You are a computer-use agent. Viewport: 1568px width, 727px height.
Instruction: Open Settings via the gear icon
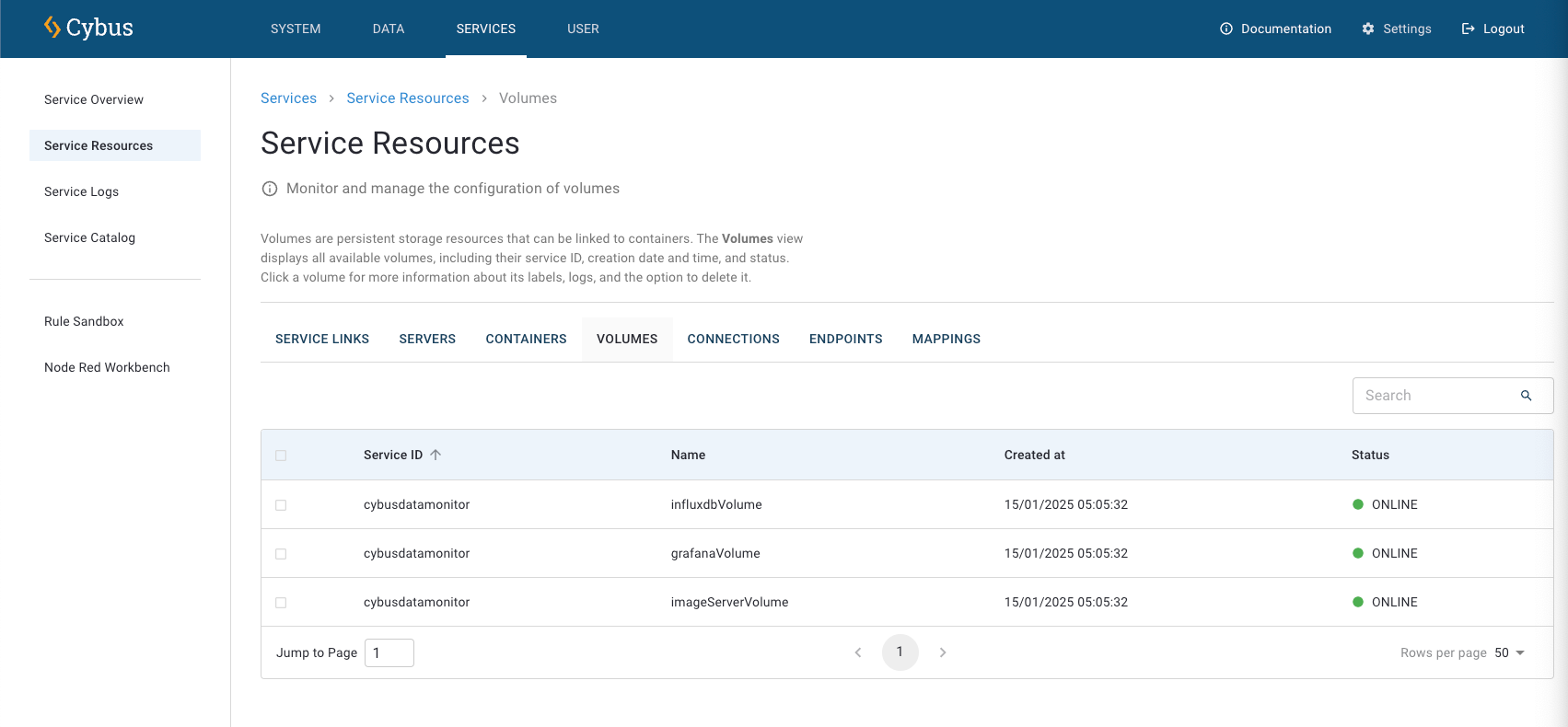tap(1367, 29)
